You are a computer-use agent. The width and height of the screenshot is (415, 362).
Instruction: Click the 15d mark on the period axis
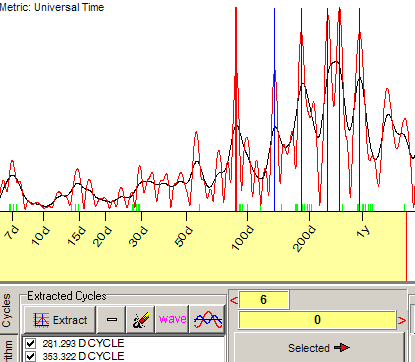pos(77,235)
